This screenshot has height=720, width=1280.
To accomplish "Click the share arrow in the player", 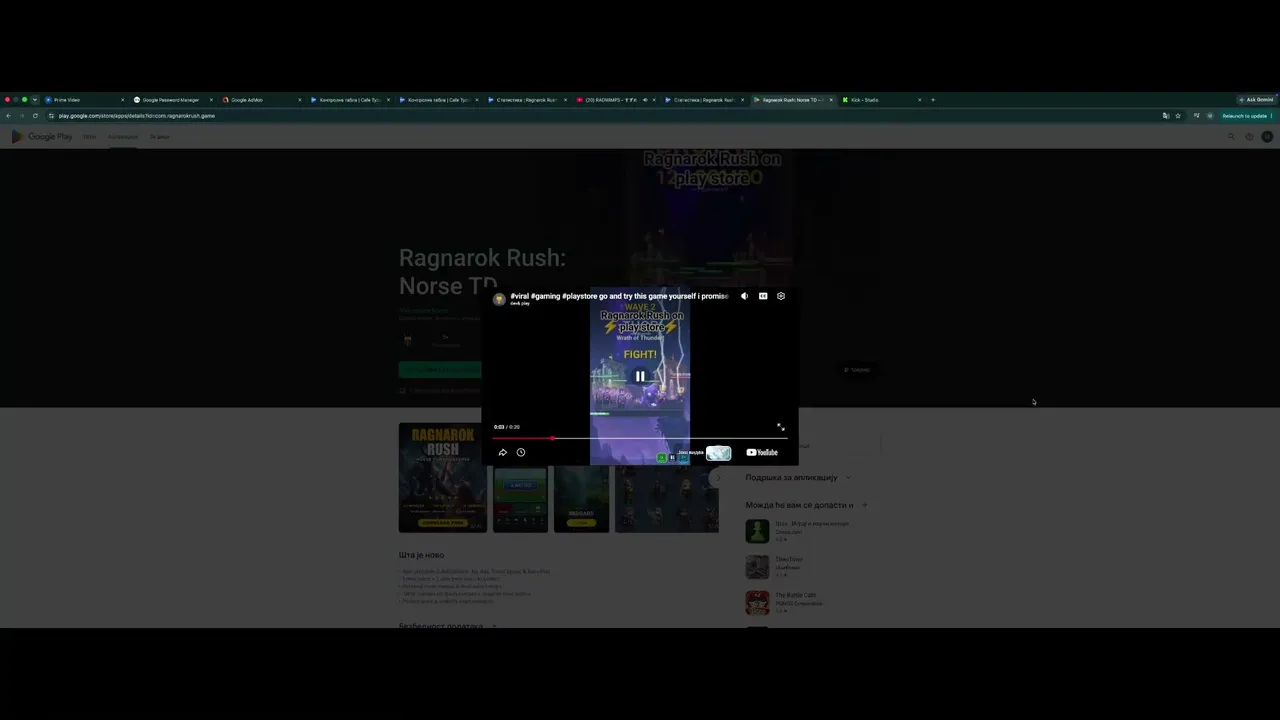I will pyautogui.click(x=503, y=452).
